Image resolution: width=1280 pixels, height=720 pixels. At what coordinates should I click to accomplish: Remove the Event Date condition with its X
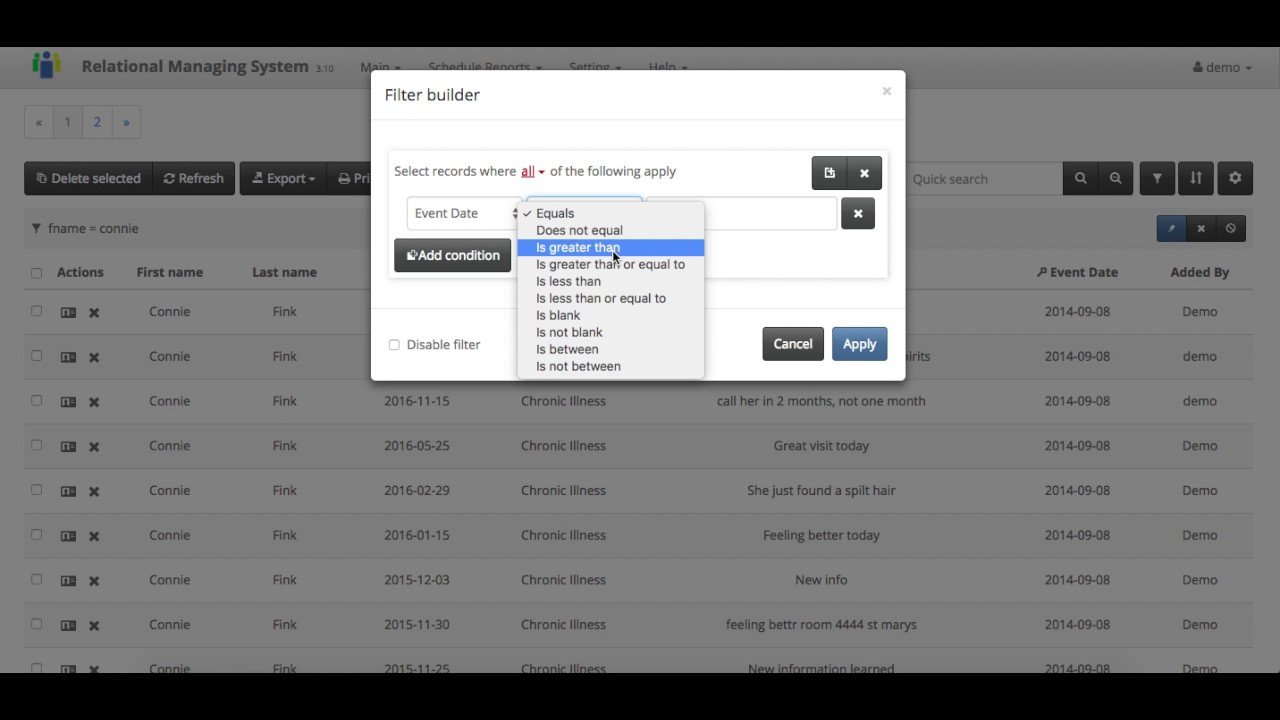click(x=858, y=213)
